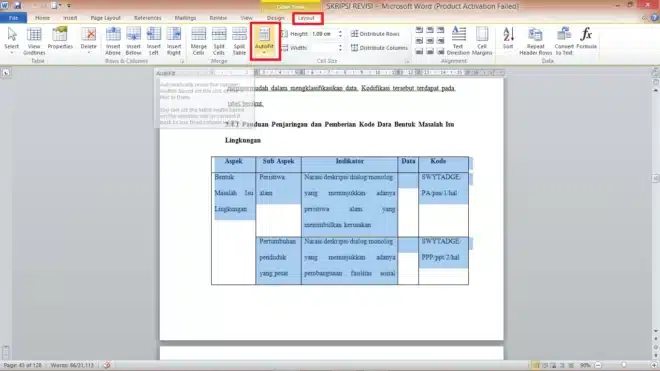Click Split Table

pos(239,40)
